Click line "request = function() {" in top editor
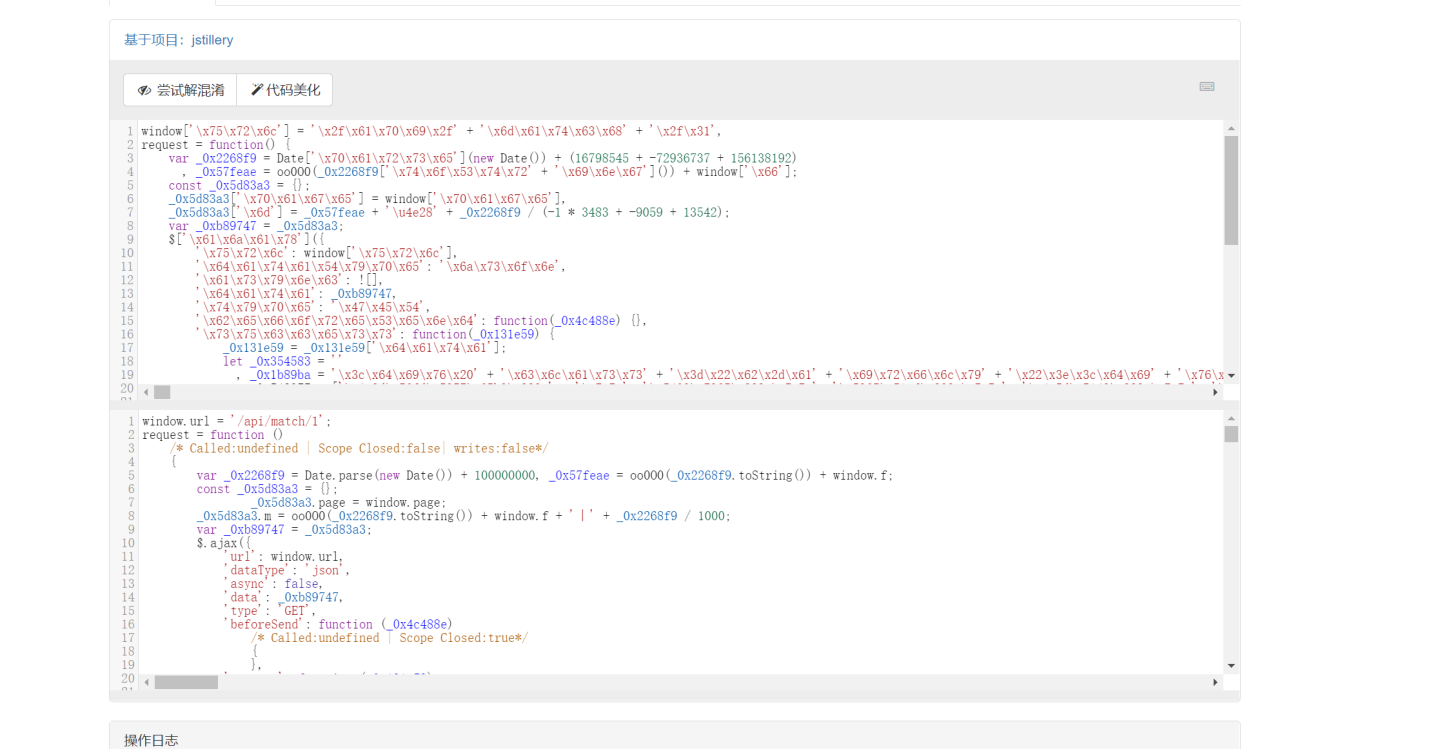 pyautogui.click(x=216, y=145)
